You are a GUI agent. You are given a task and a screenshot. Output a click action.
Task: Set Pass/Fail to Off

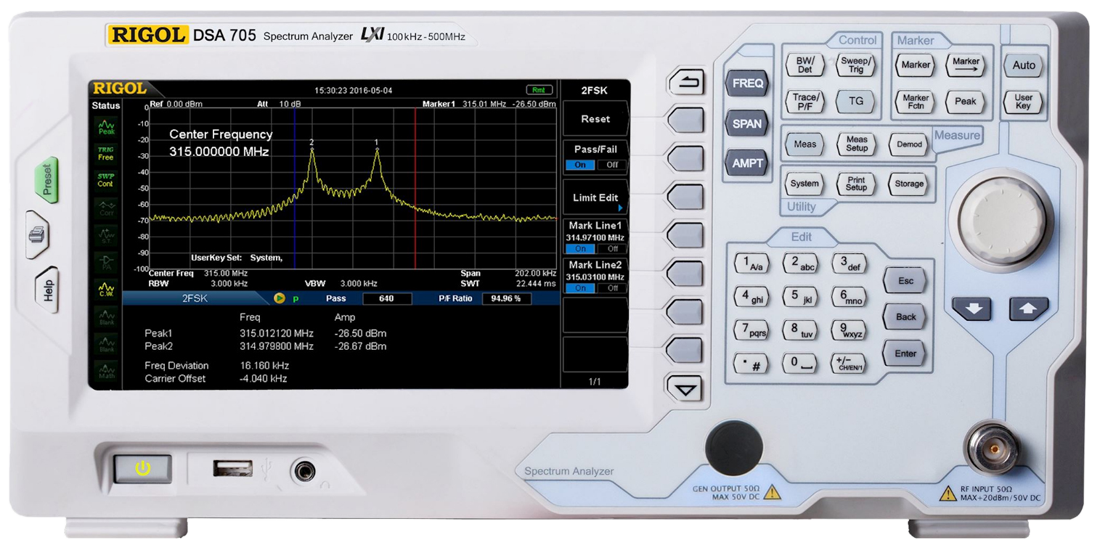[x=612, y=165]
